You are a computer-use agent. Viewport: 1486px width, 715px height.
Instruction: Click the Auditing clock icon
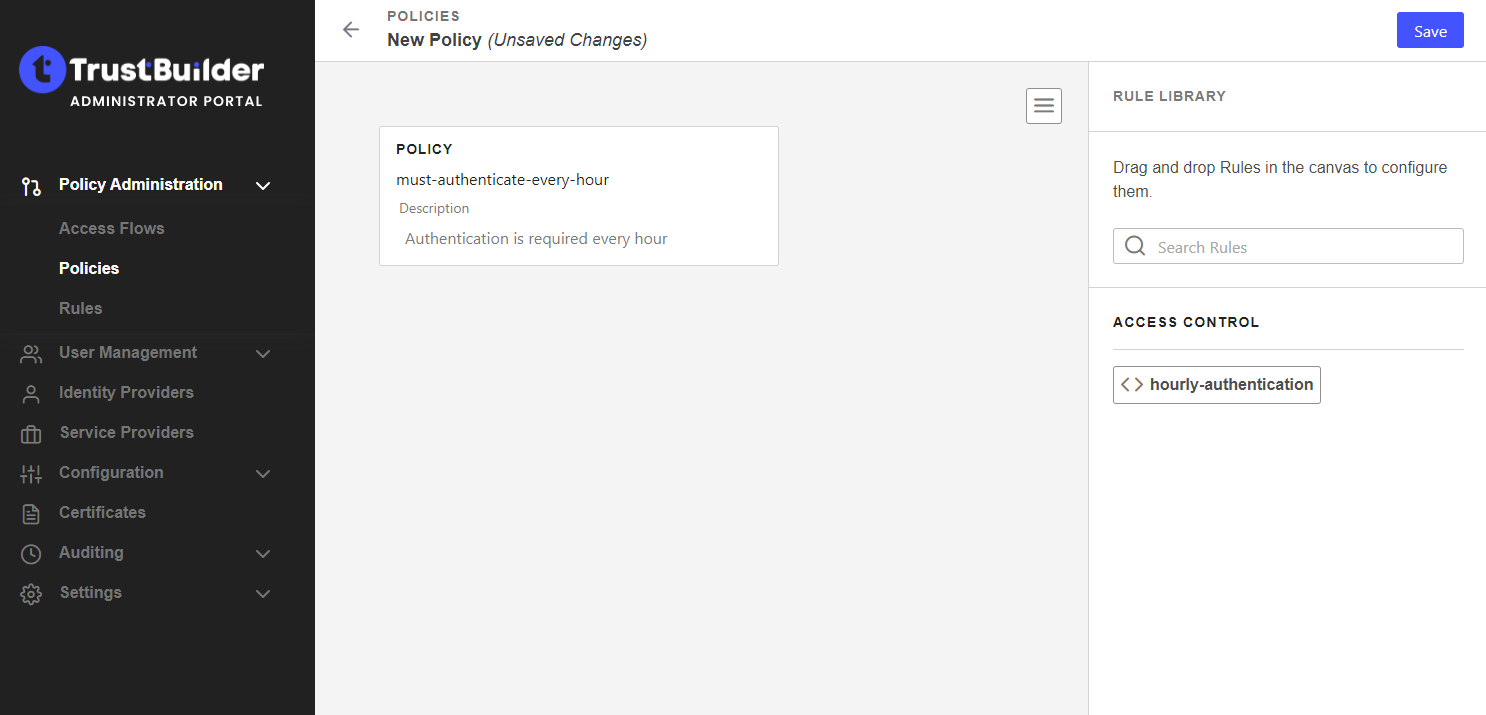point(31,553)
